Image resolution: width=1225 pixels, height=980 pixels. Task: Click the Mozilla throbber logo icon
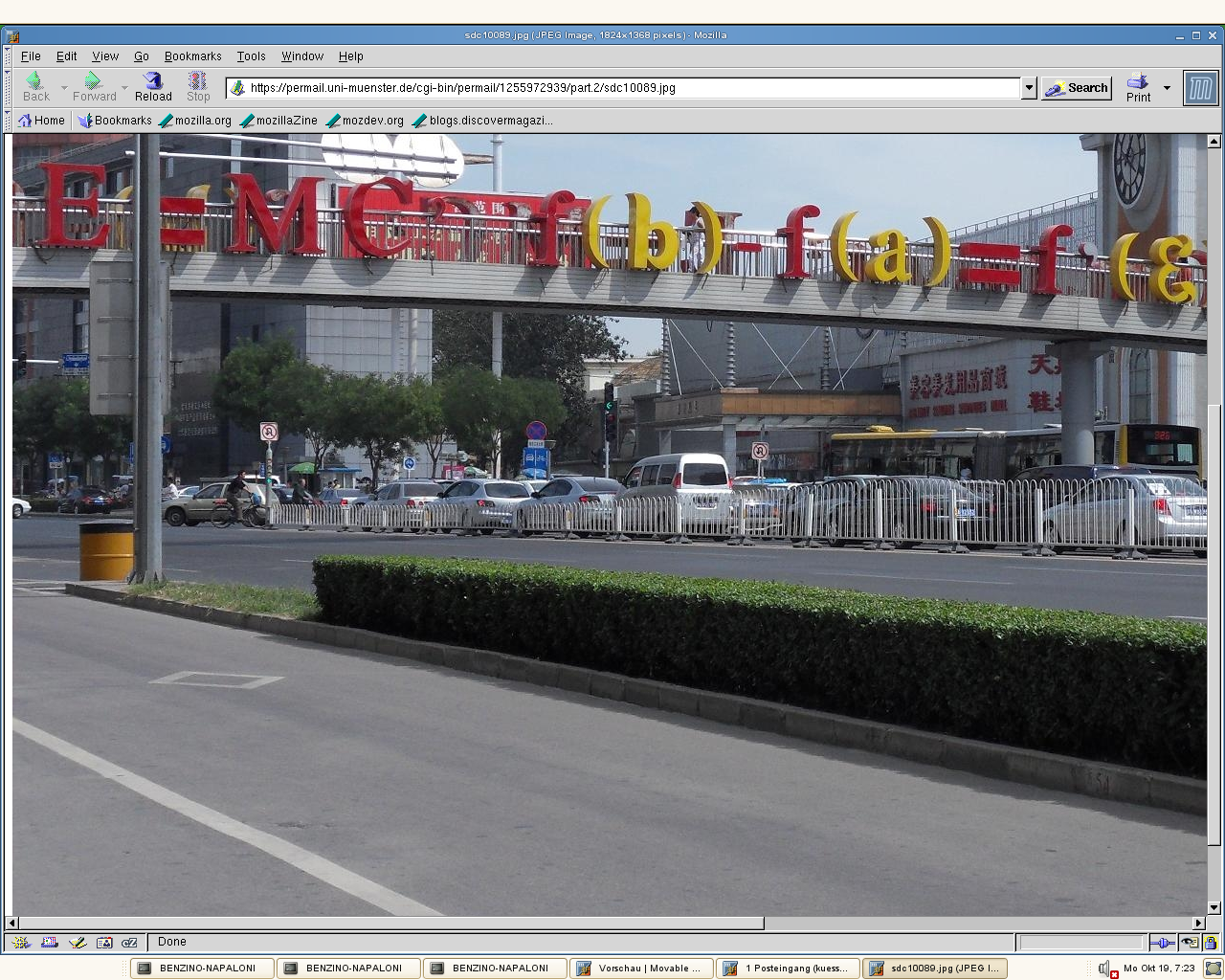pos(1200,88)
